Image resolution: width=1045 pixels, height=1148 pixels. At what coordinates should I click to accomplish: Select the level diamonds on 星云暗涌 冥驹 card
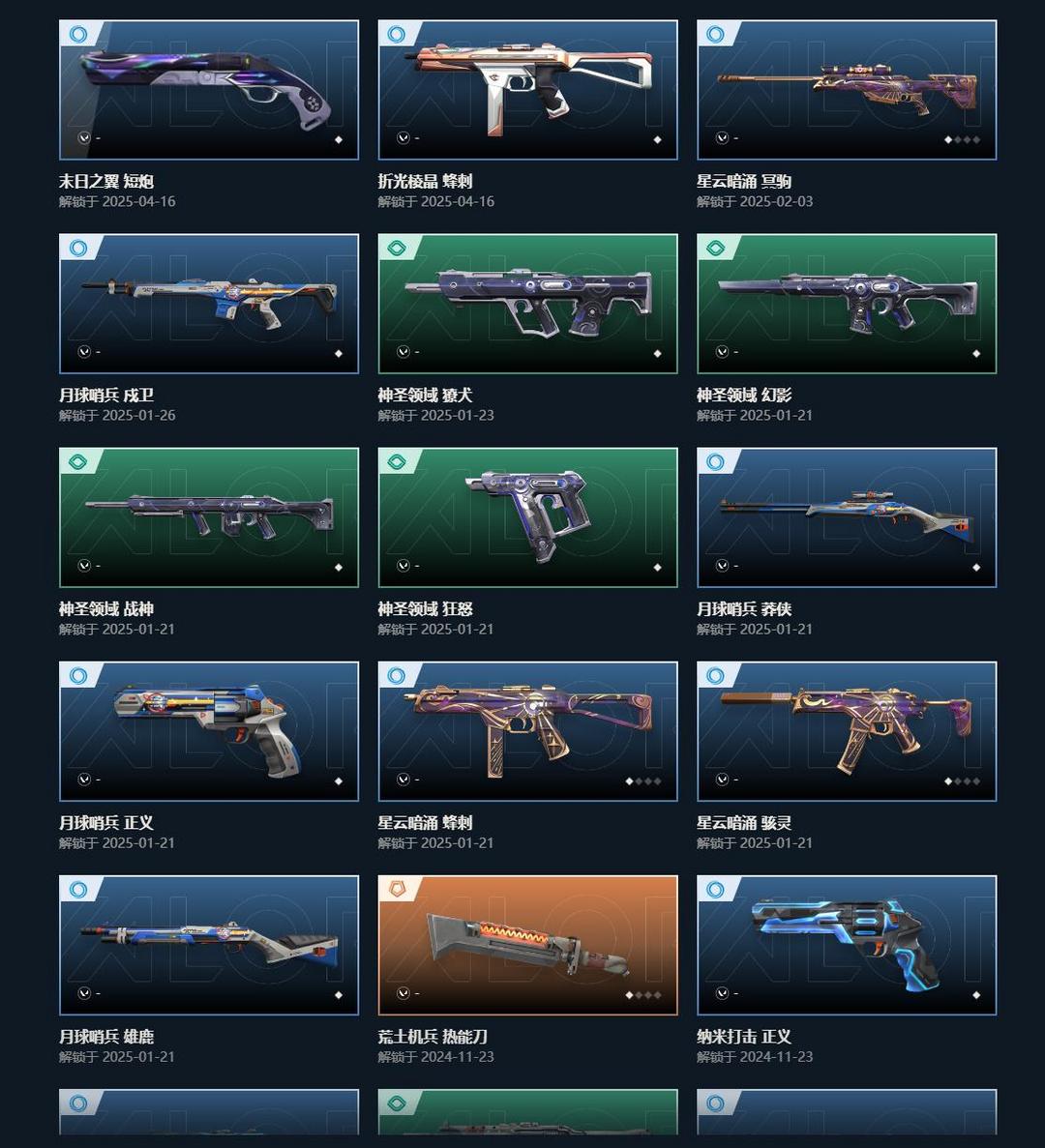click(962, 139)
